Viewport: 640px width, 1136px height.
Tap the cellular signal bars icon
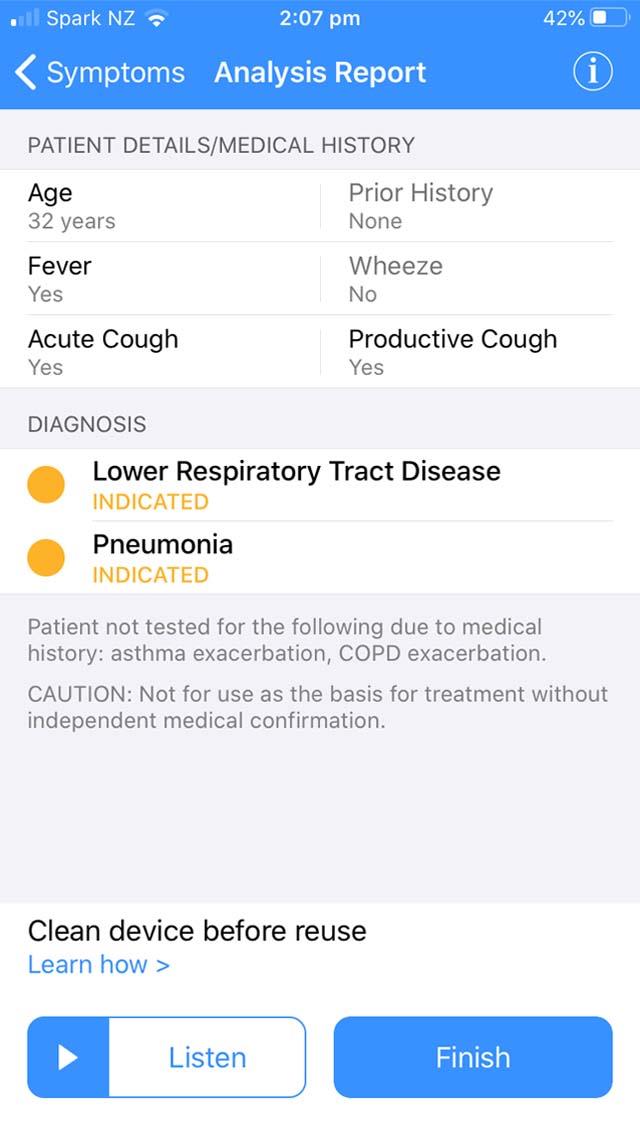24,18
